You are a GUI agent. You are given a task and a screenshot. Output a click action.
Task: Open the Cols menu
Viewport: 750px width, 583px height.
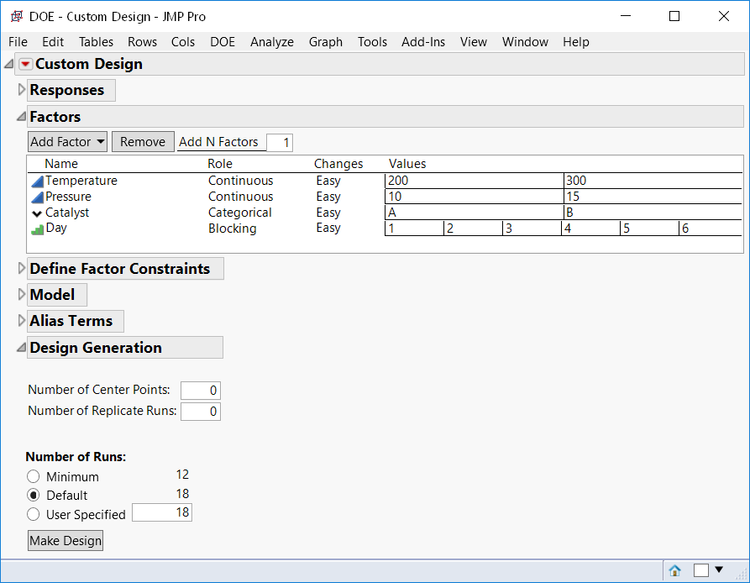coord(183,42)
